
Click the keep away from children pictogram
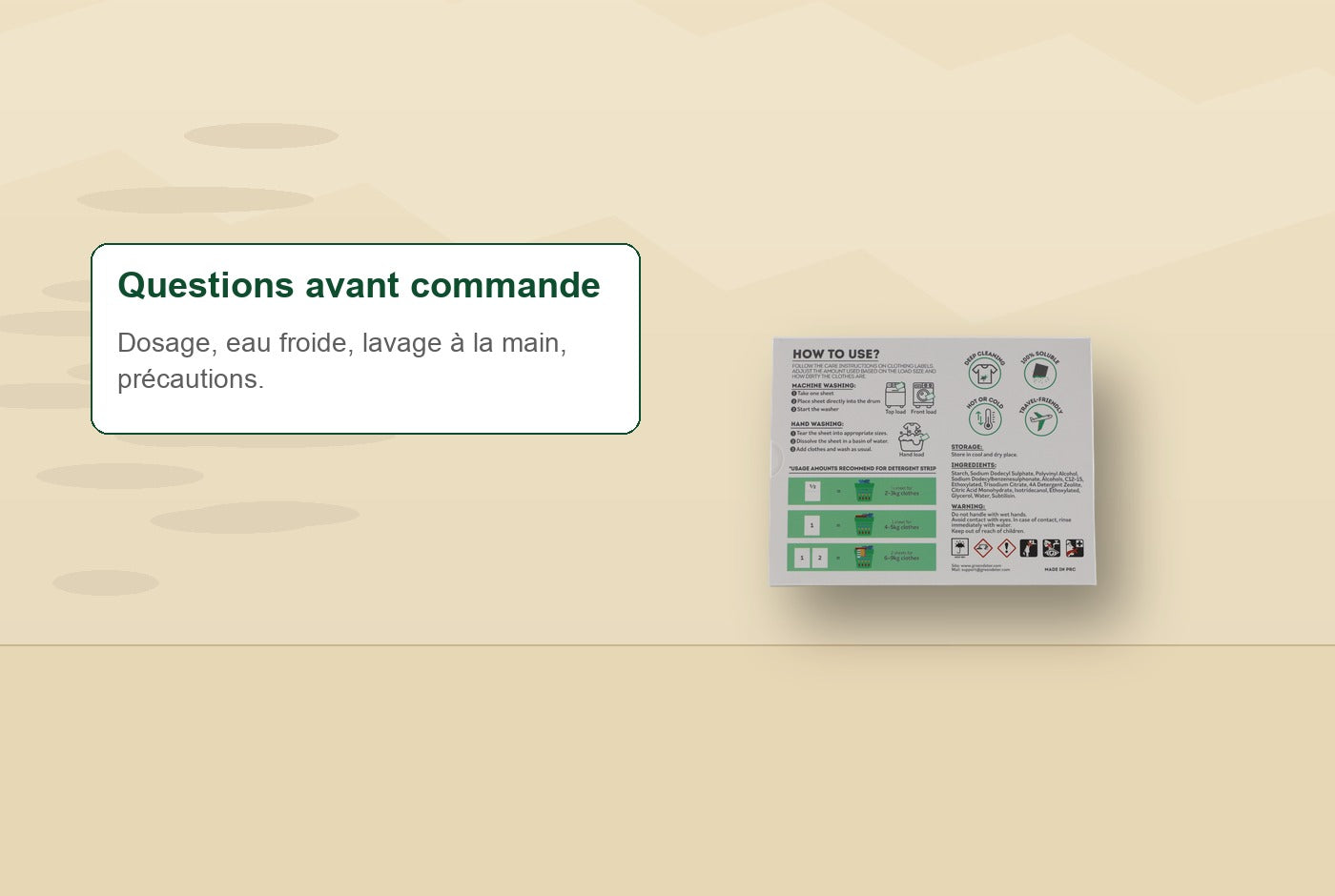(x=1028, y=548)
